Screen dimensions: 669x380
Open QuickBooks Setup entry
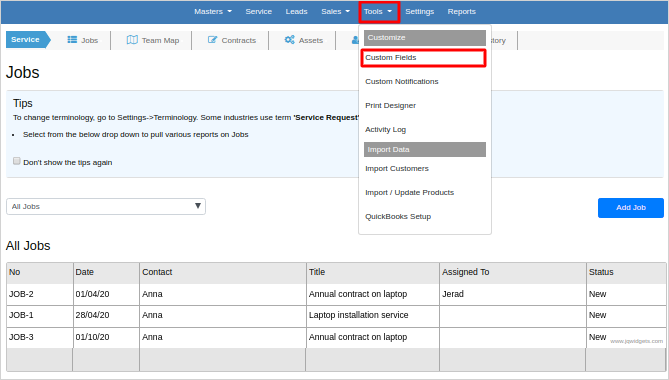click(x=398, y=216)
